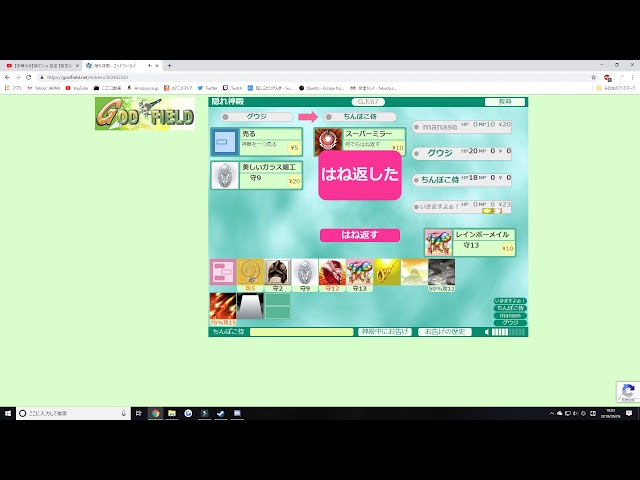Click the Windows taskbar search box
This screenshot has width=640, height=480.
[73, 413]
